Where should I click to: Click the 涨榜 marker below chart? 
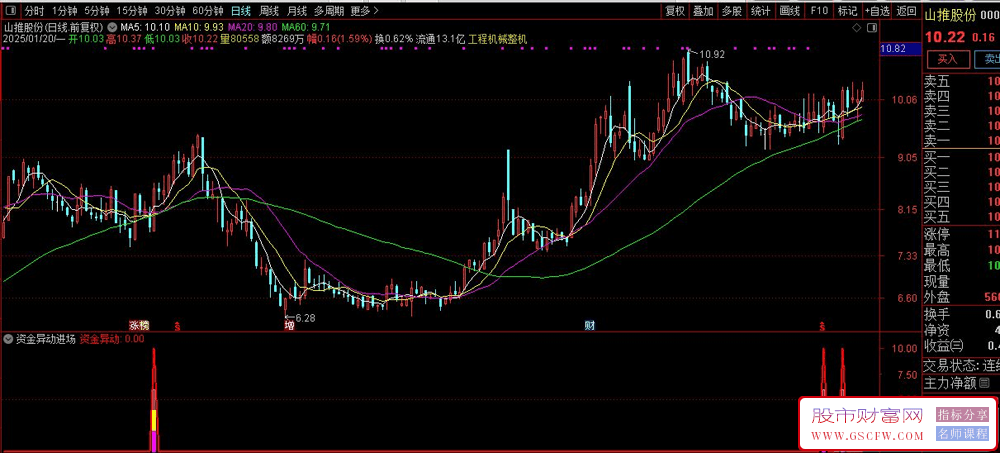(139, 325)
